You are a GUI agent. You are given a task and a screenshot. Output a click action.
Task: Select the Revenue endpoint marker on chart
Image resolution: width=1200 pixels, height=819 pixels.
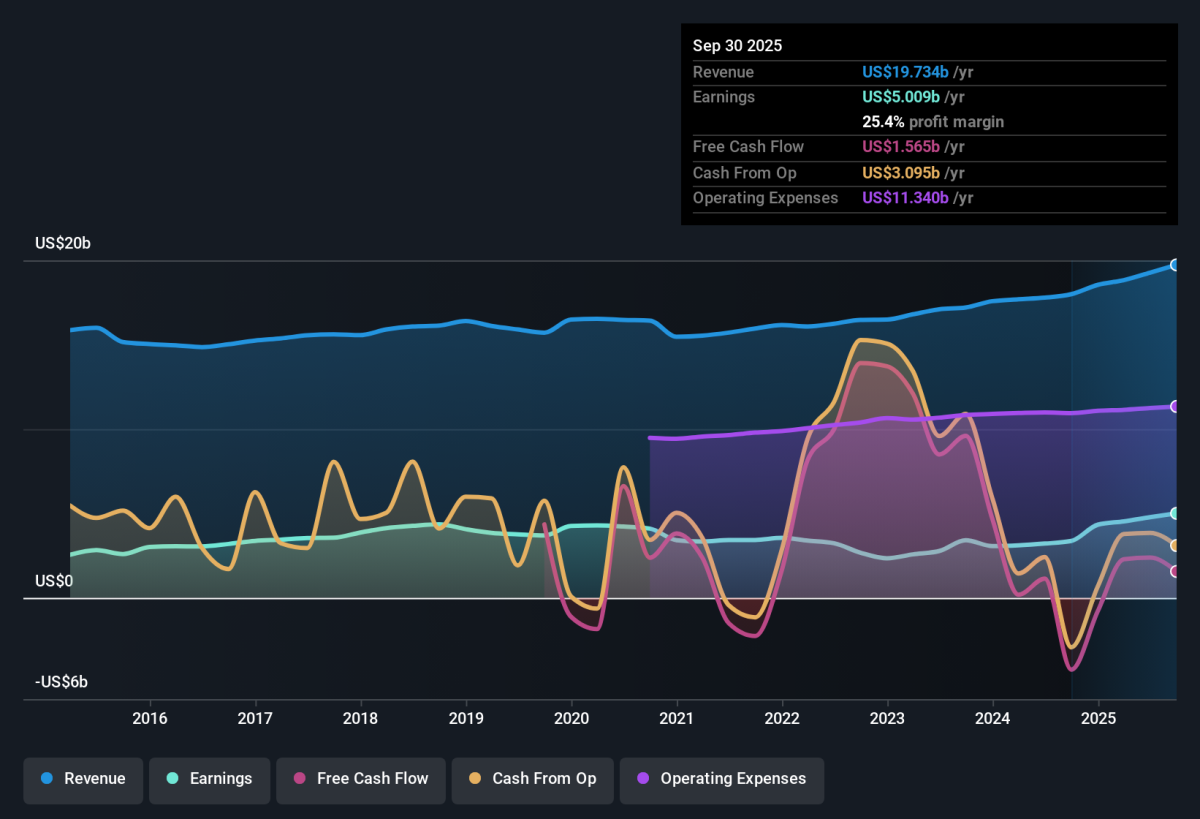click(1176, 265)
